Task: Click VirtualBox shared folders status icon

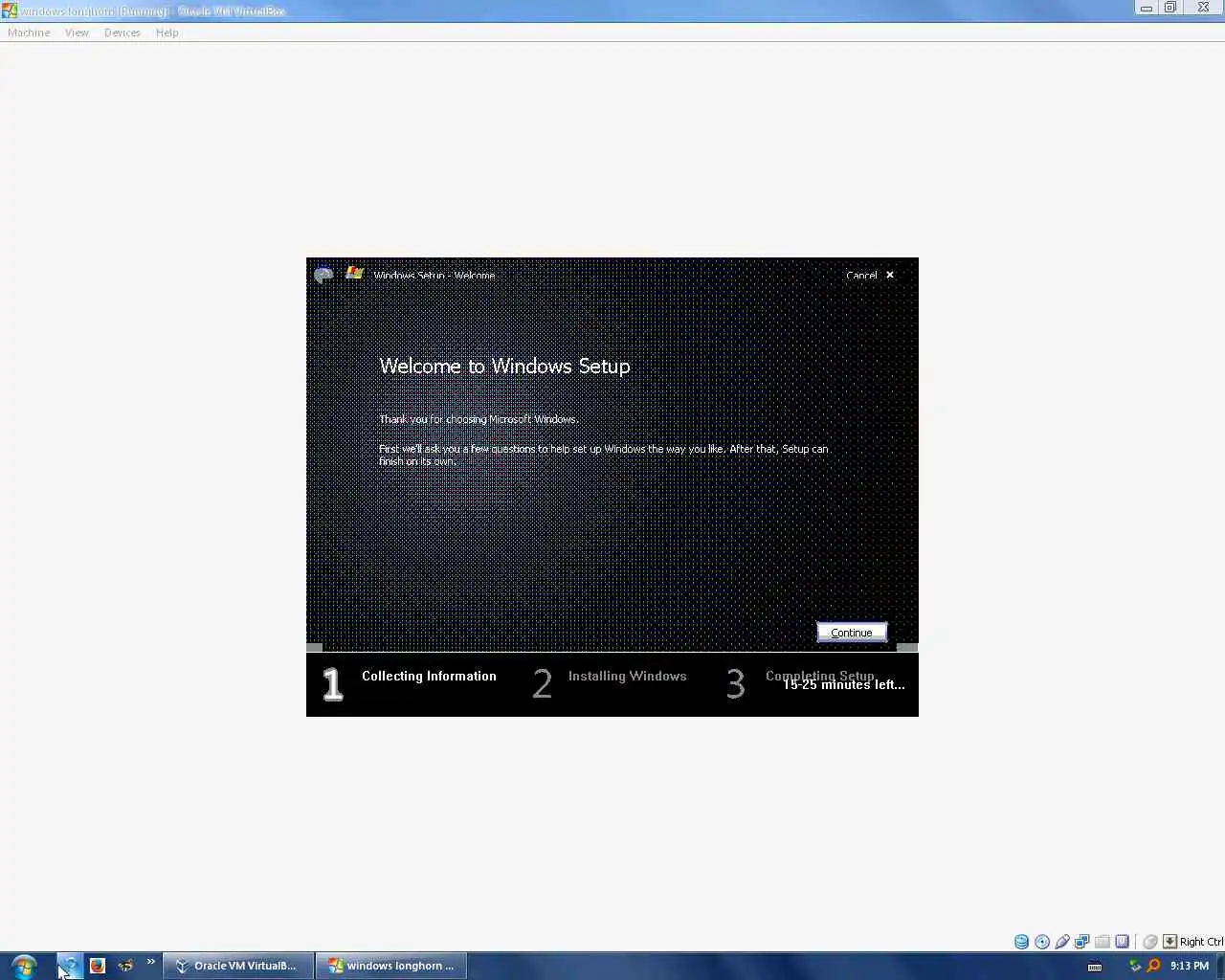Action: point(1102,942)
